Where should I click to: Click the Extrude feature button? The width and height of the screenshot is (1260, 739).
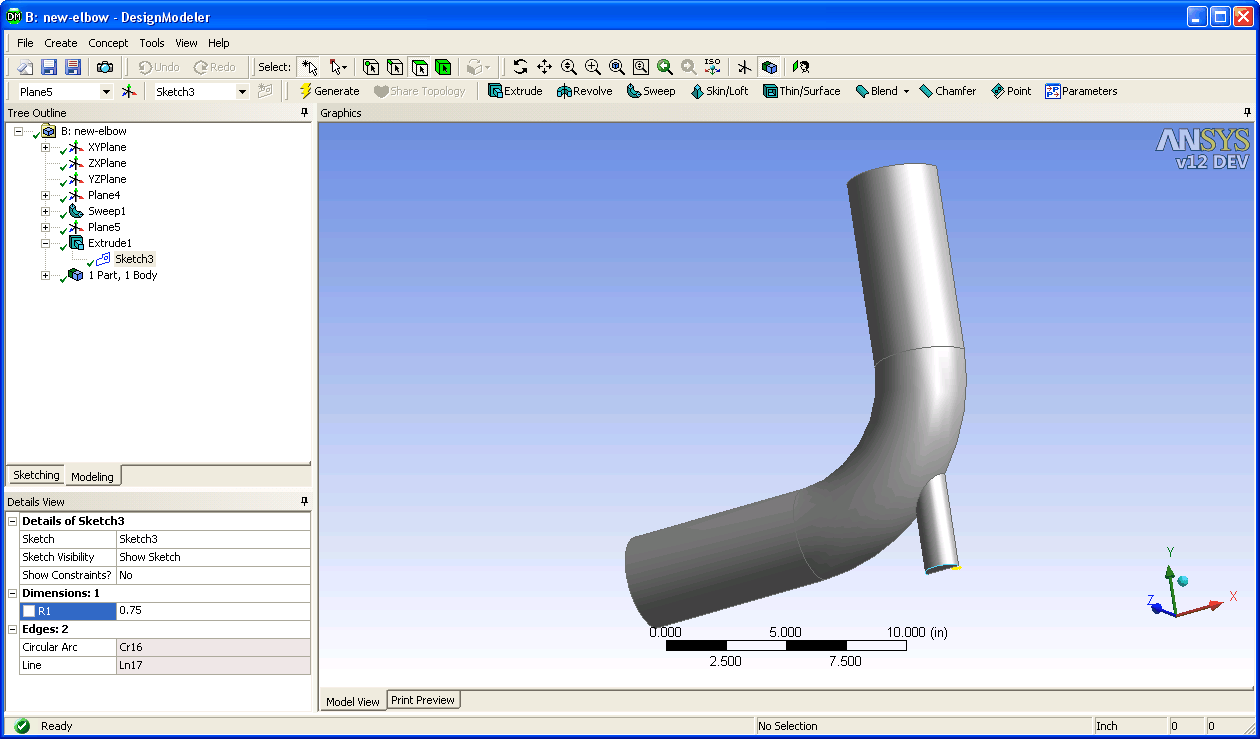pos(515,91)
